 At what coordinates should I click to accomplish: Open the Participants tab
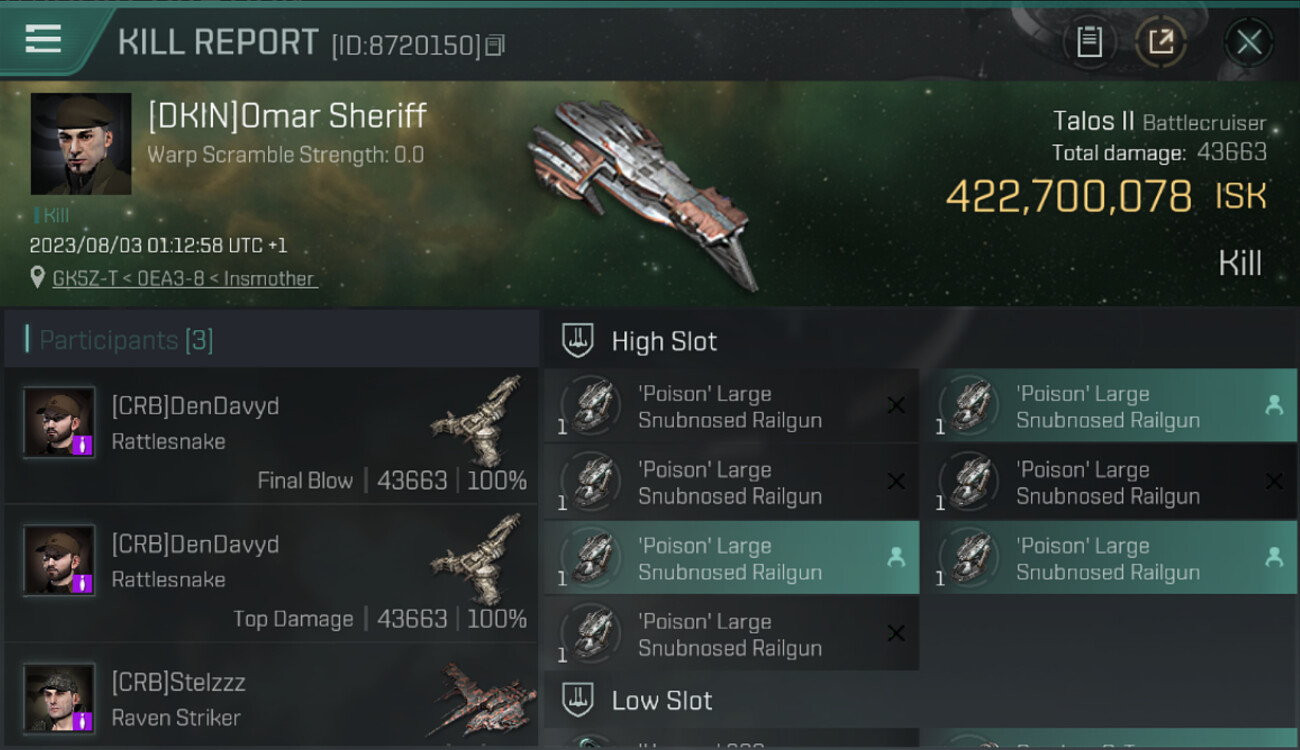[126, 340]
